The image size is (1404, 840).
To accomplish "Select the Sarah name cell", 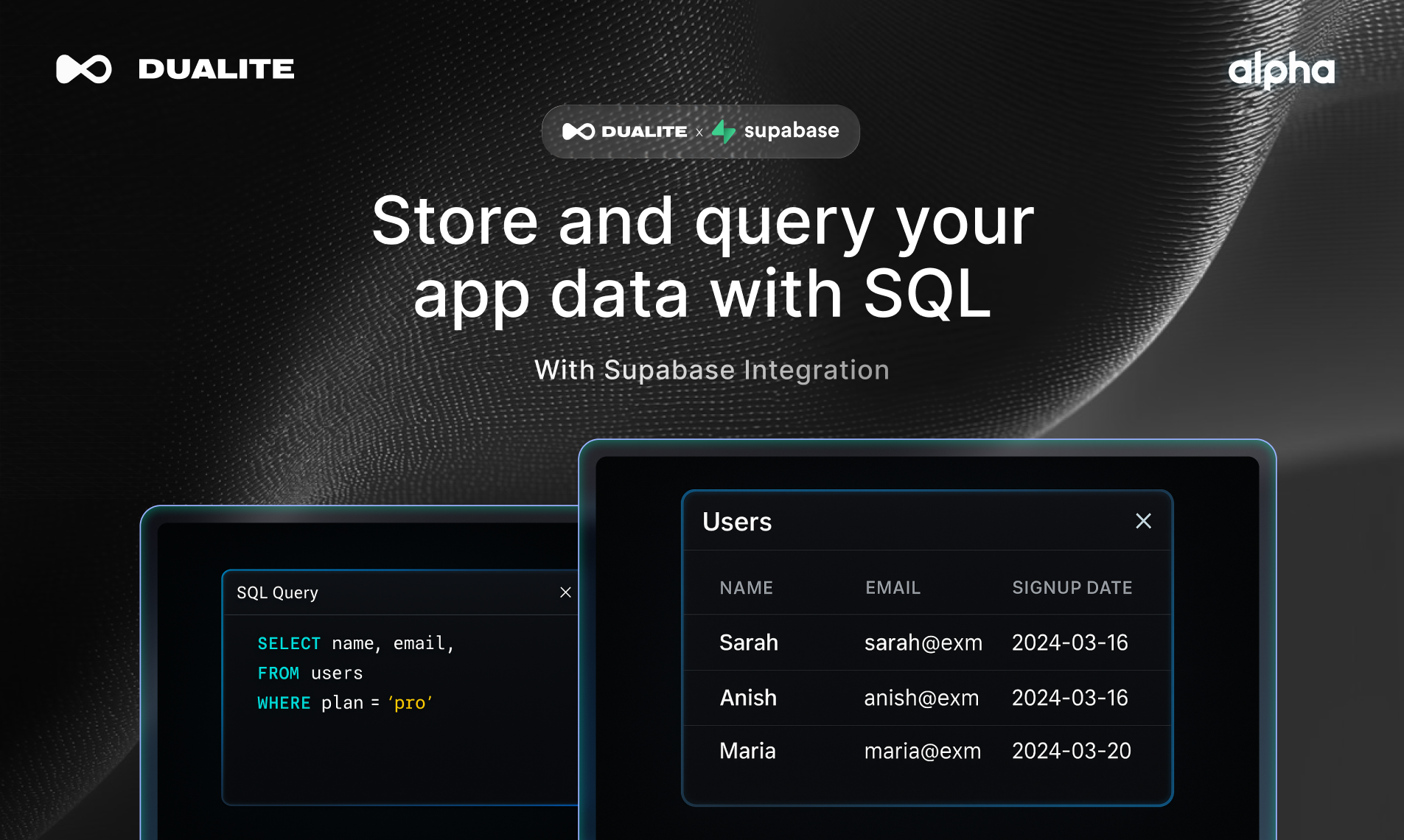I will tap(749, 643).
